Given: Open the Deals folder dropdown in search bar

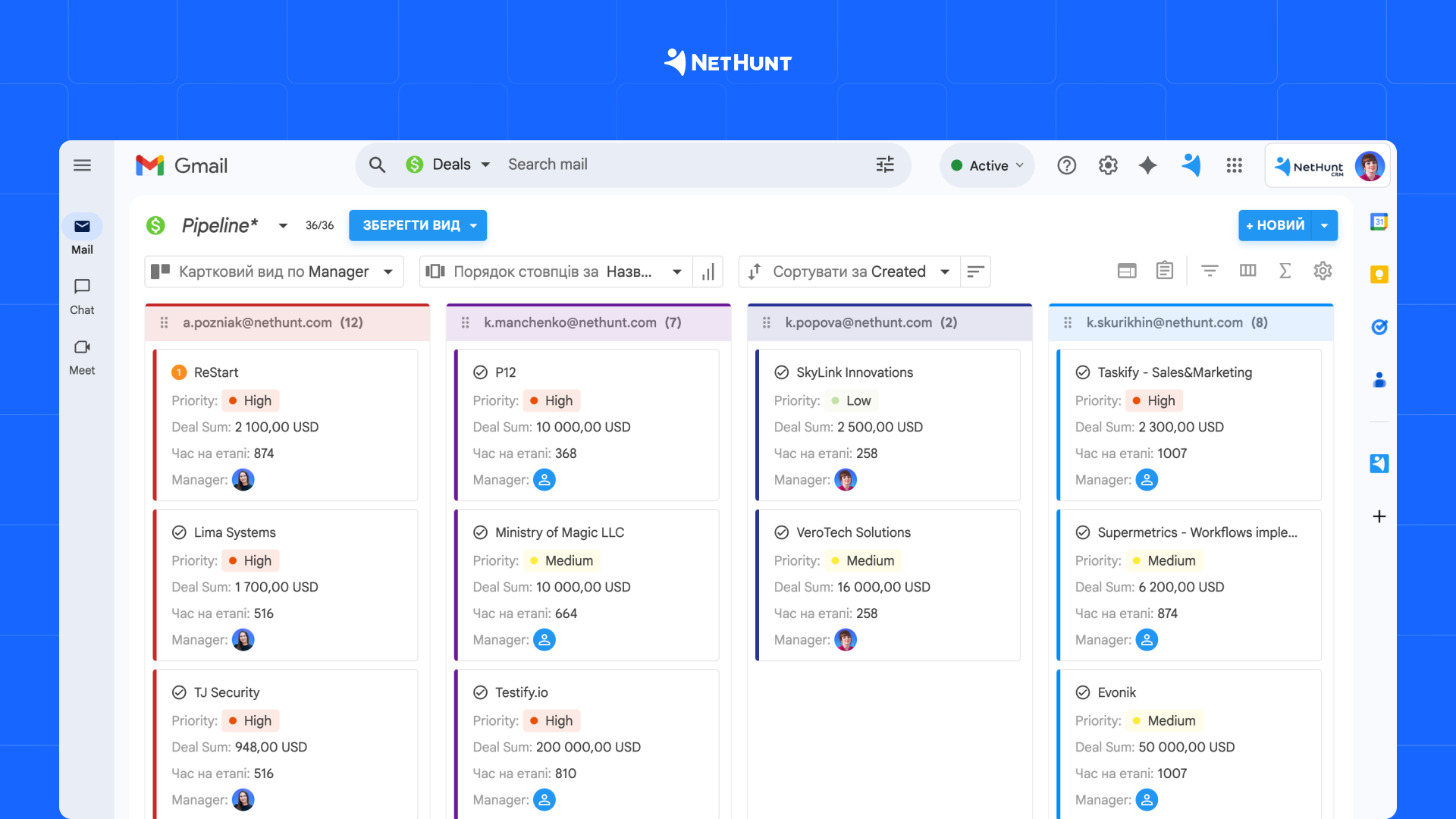Looking at the screenshot, I should (448, 165).
